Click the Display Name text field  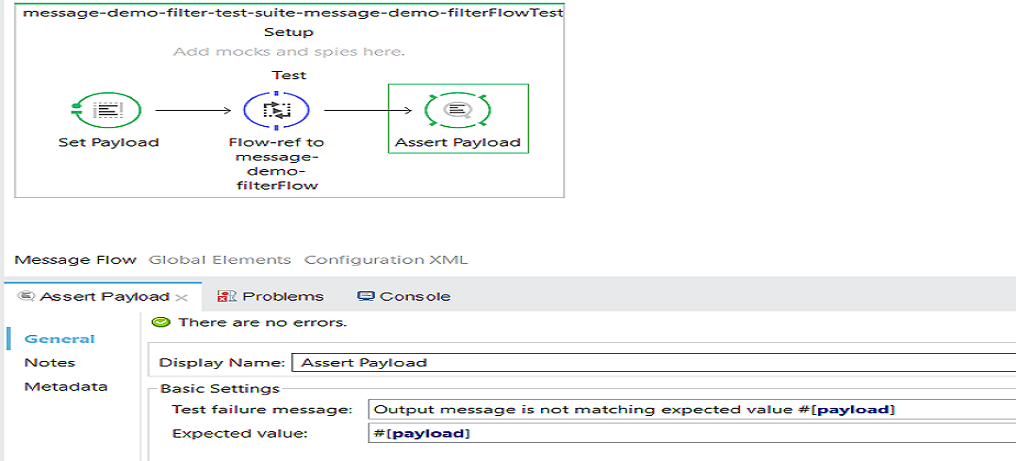click(652, 363)
